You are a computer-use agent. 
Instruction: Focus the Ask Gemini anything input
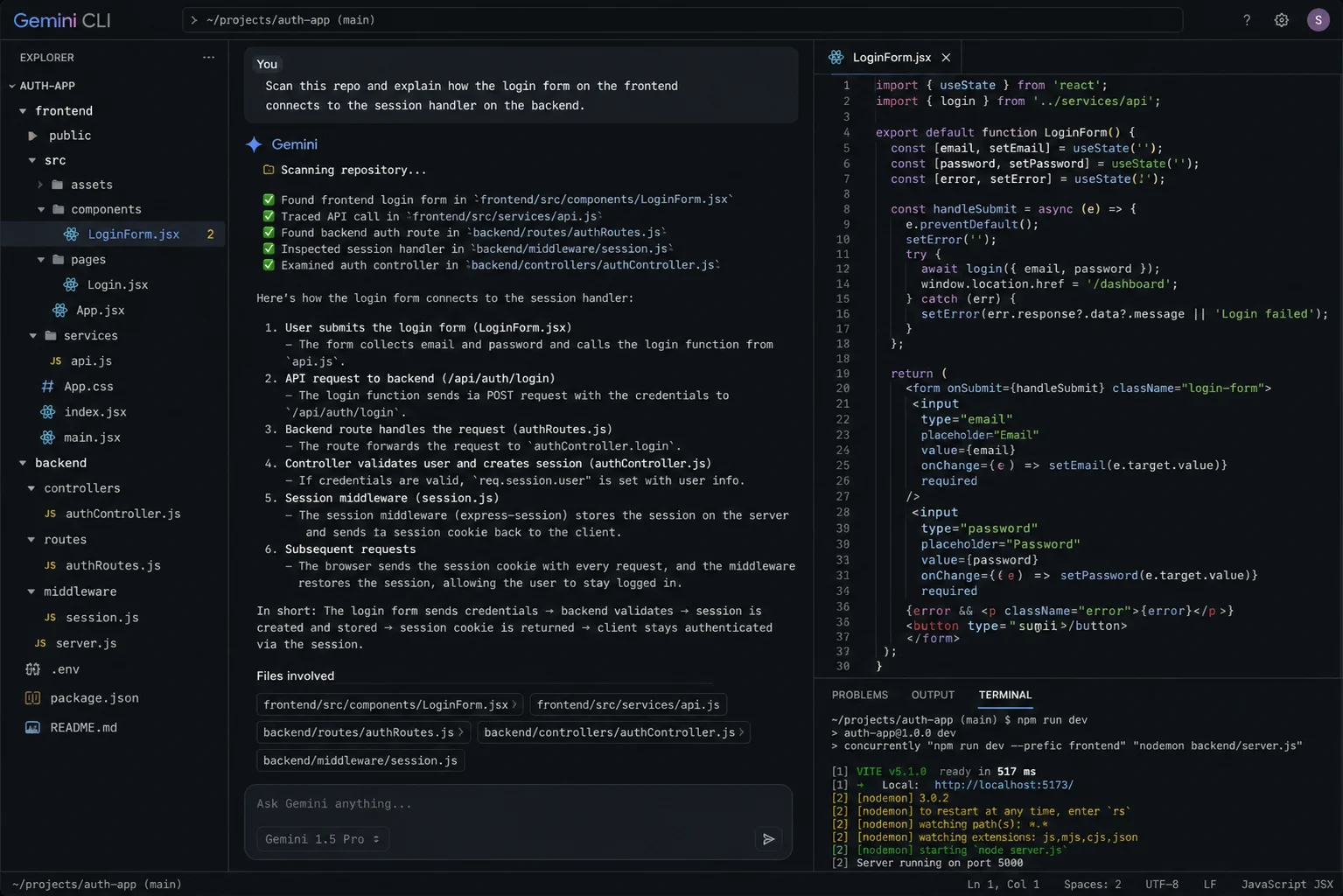pos(518,803)
